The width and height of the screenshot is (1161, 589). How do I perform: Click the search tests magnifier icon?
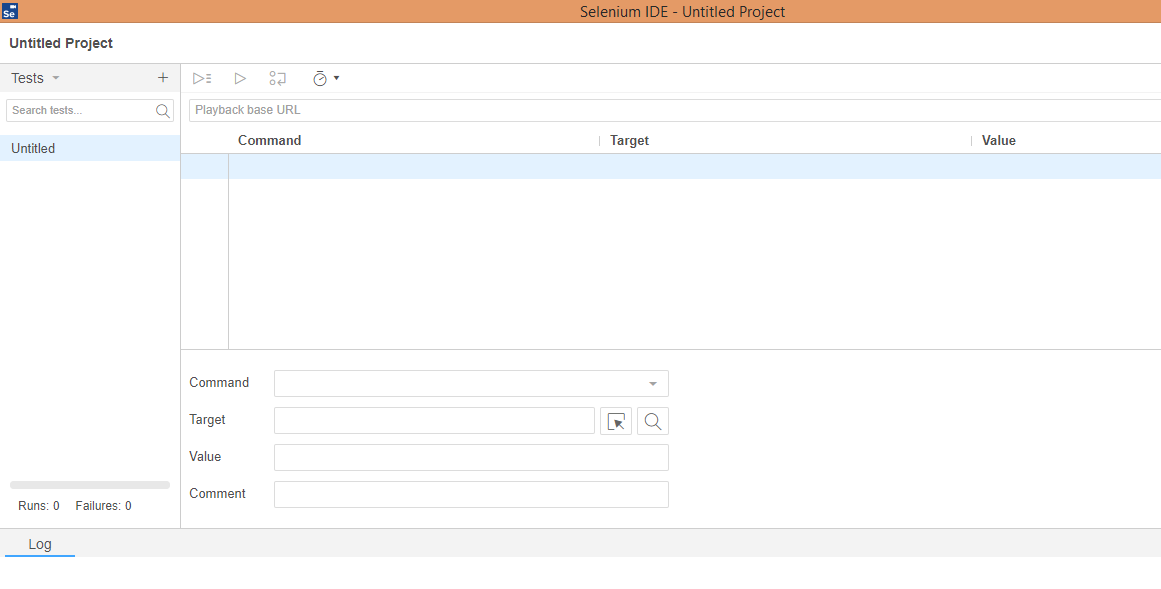(x=163, y=111)
